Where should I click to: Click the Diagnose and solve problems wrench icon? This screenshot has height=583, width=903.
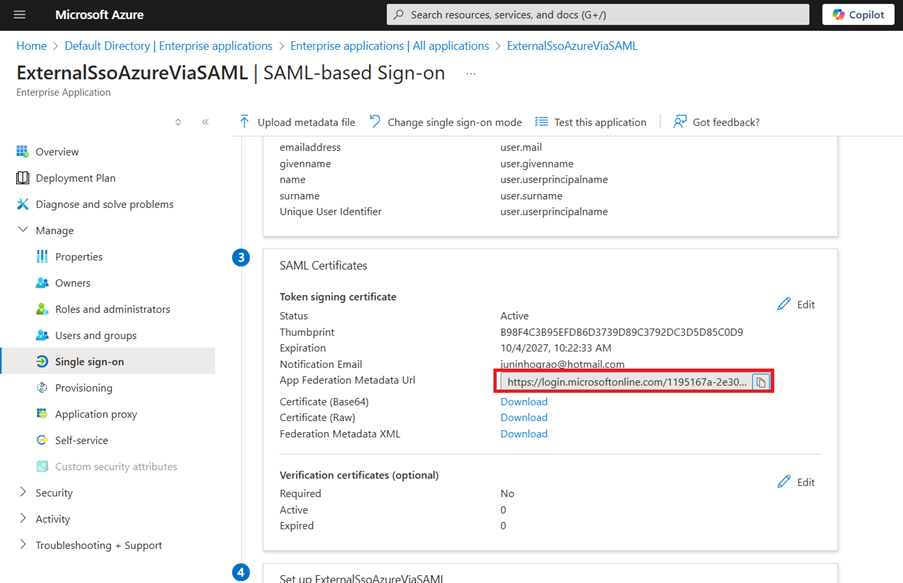22,204
